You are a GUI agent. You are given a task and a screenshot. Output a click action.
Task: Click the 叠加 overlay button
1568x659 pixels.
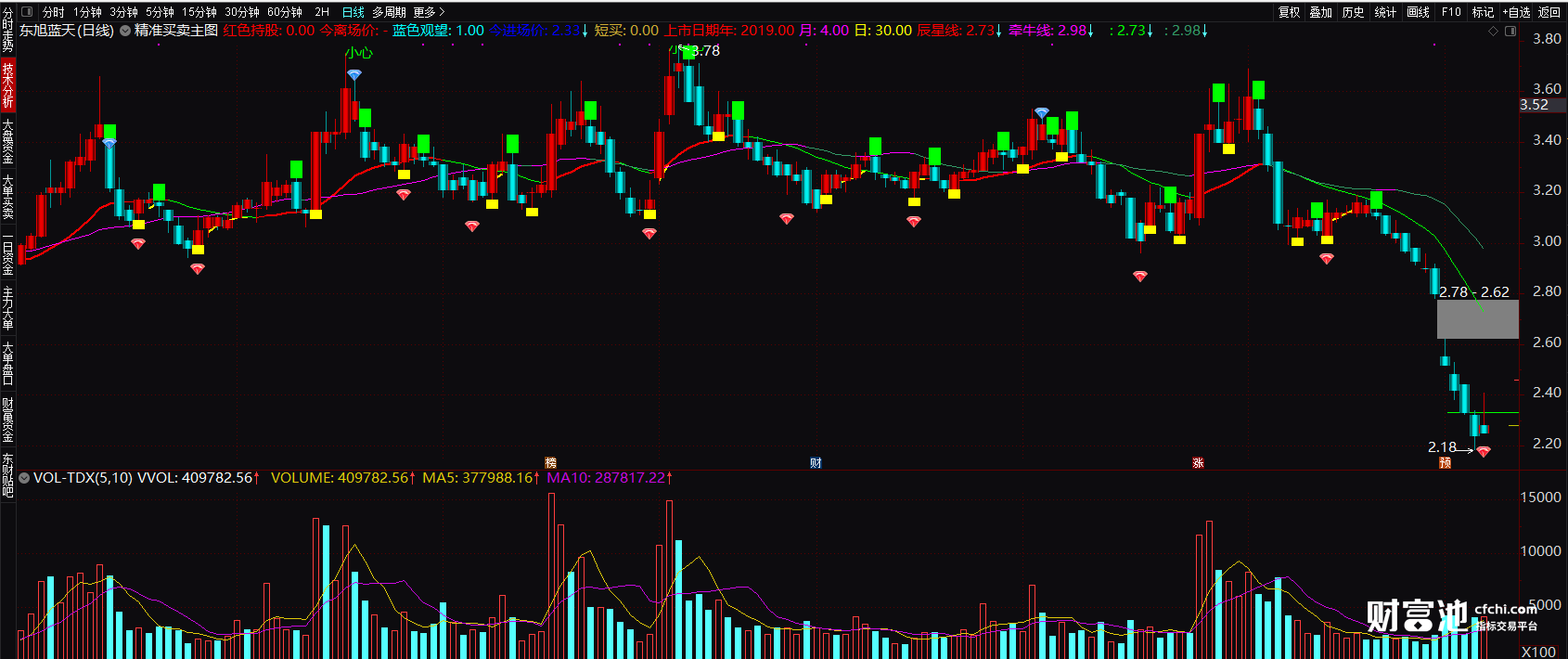1321,12
